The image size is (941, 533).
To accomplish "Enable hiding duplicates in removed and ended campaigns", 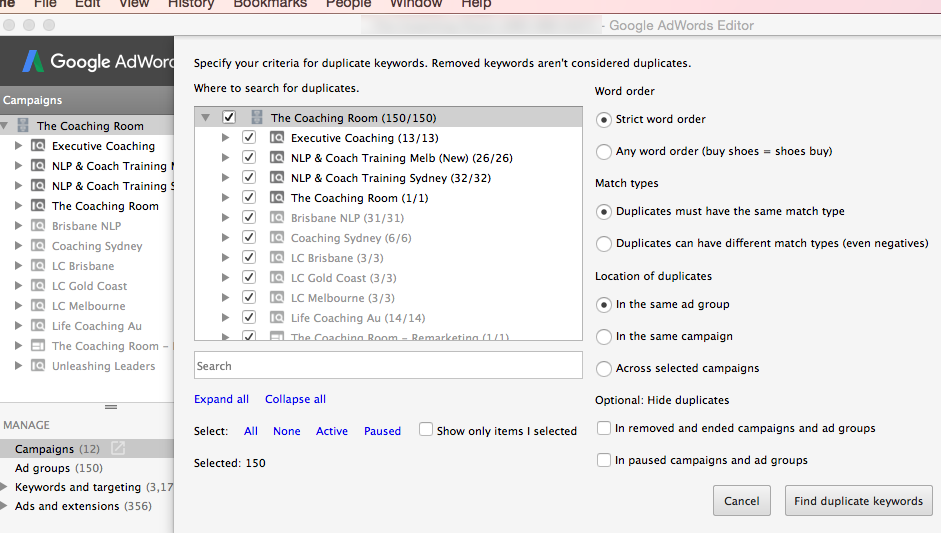I will pos(604,428).
